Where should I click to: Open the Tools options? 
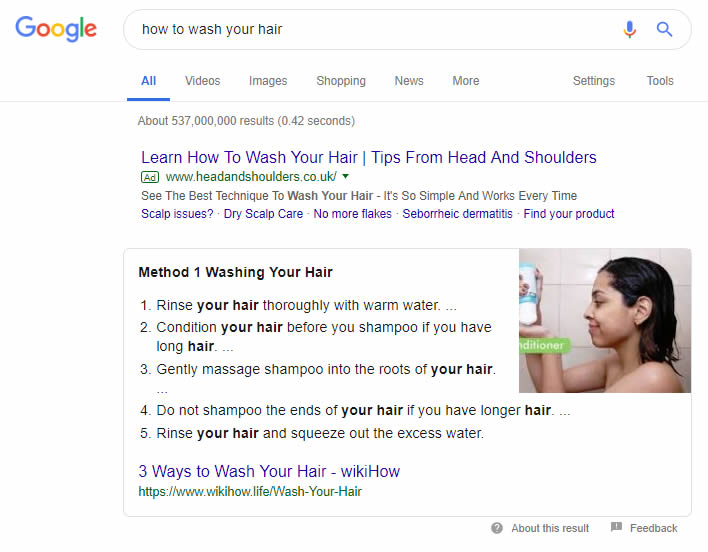coord(660,81)
